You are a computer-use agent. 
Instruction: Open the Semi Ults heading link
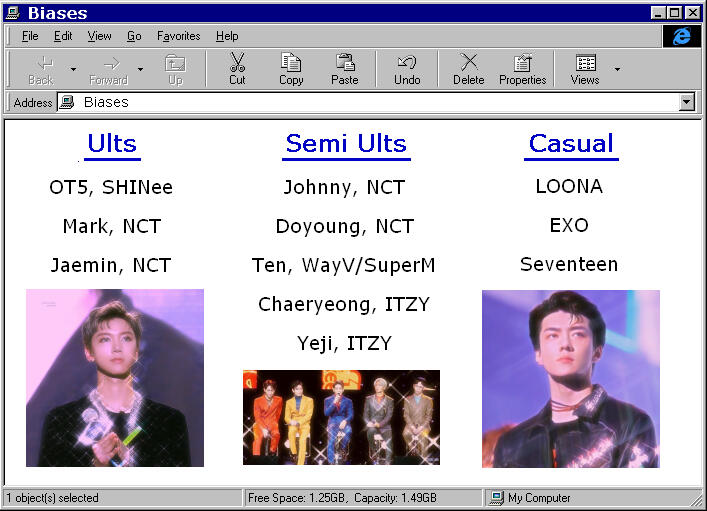click(346, 144)
